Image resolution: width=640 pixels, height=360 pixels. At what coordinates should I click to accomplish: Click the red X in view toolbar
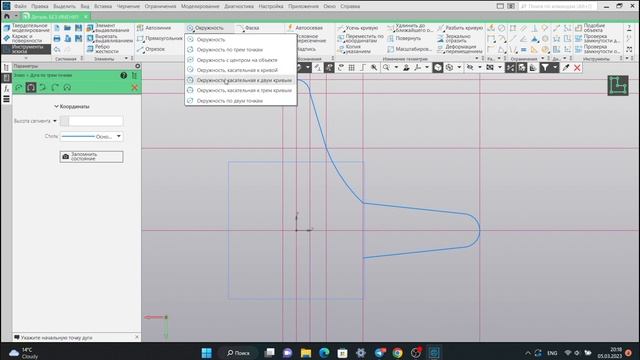(577, 68)
